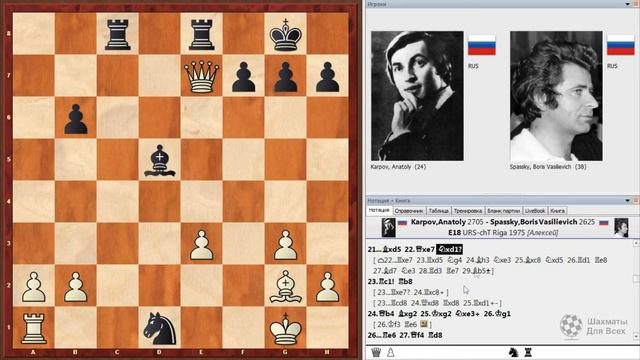Open the diagram icon after 26.Kf3 Re6
640x360 pixels.
coord(423,324)
